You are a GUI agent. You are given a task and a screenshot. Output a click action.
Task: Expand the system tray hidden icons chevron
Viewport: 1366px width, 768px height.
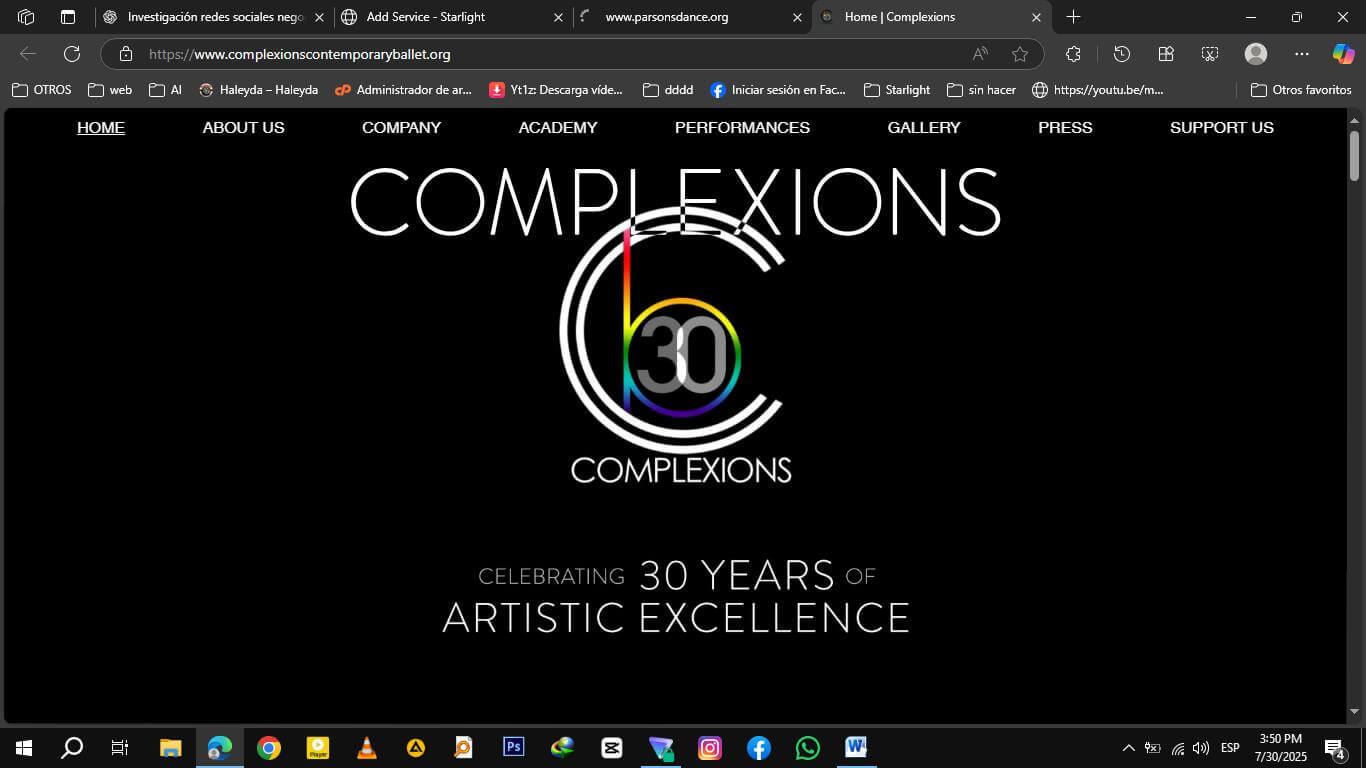(1128, 748)
